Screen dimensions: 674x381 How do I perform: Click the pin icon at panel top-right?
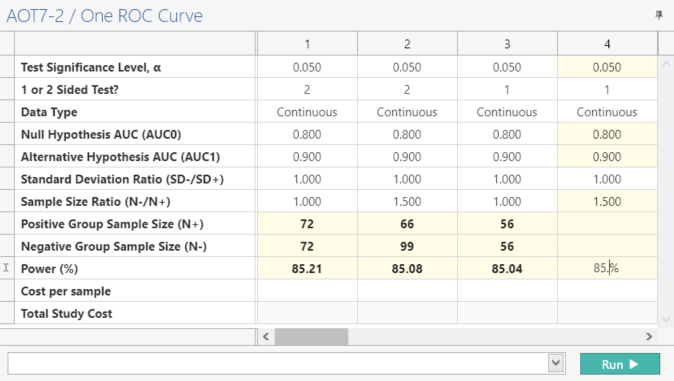point(659,15)
